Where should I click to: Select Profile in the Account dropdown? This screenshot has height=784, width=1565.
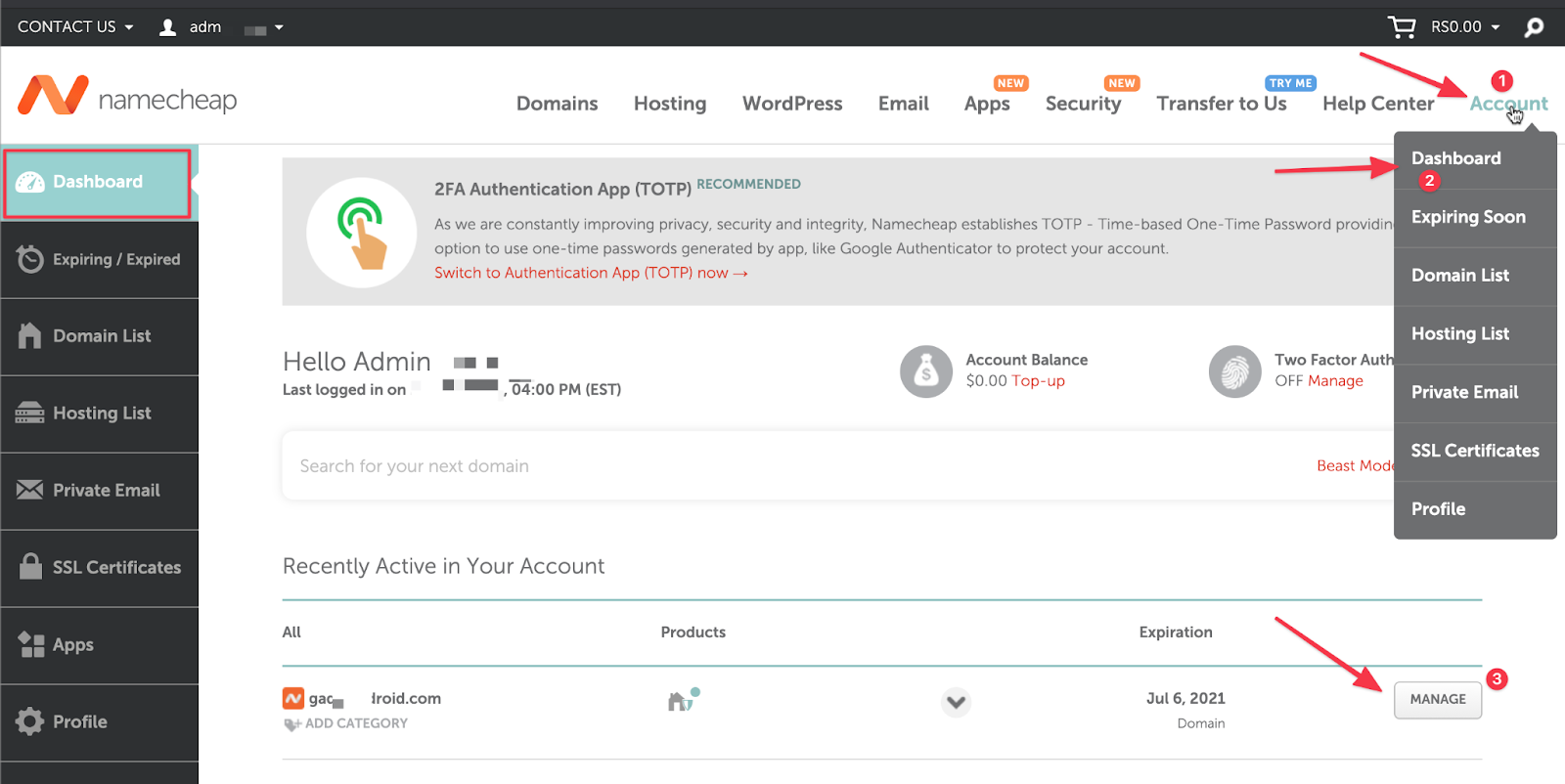[1475, 509]
